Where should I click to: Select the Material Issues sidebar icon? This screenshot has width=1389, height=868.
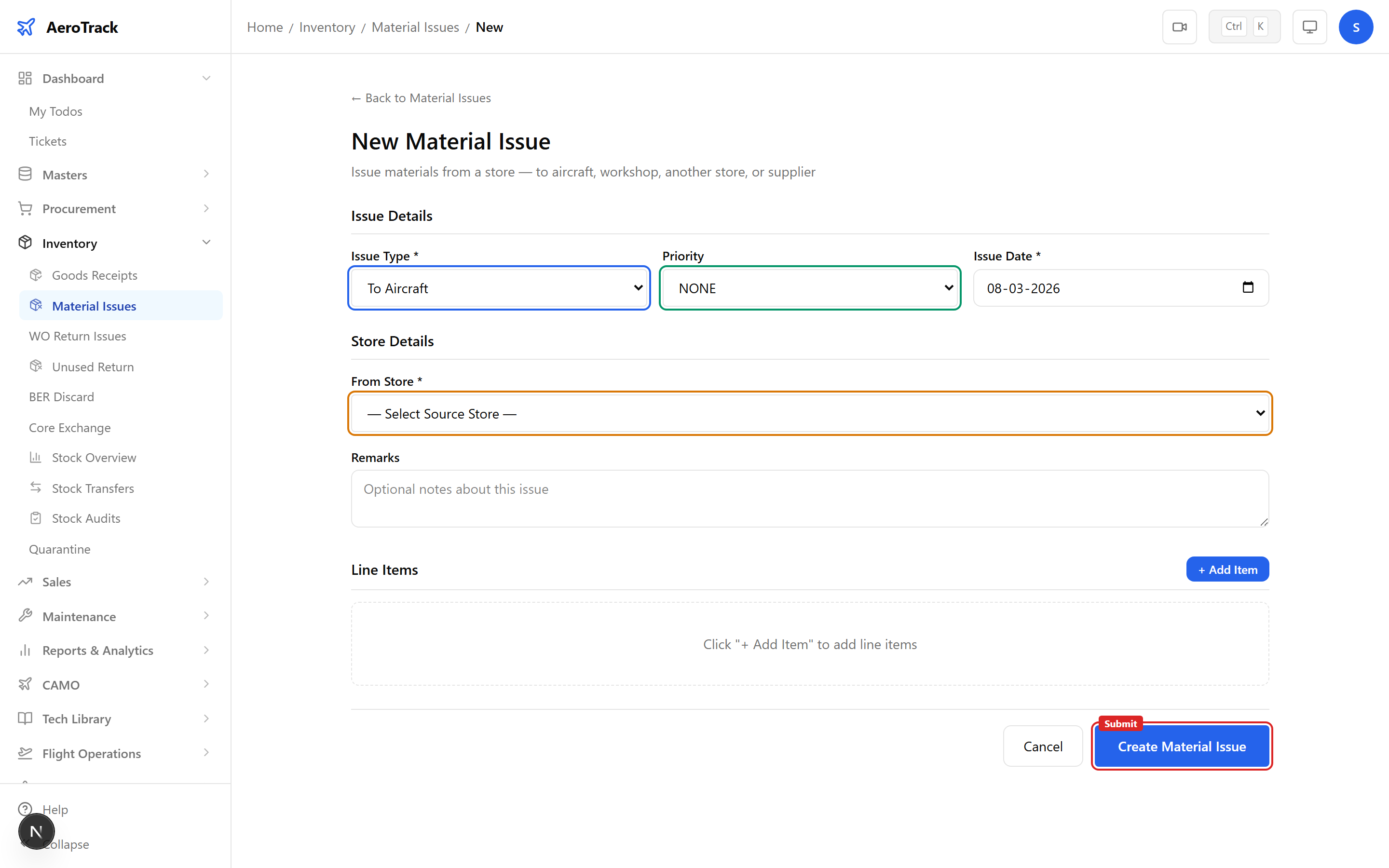point(36,305)
